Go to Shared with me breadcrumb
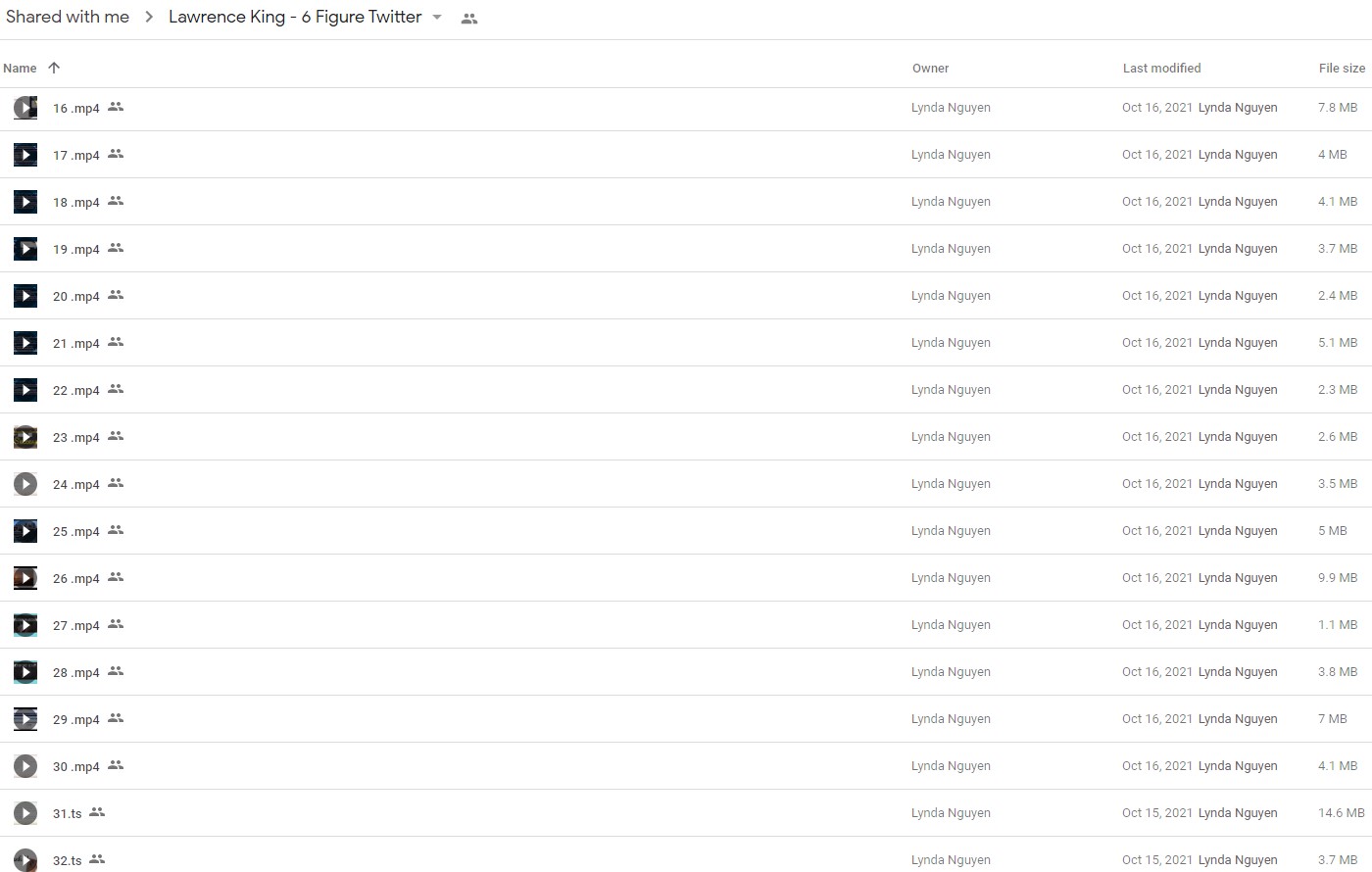 point(68,17)
